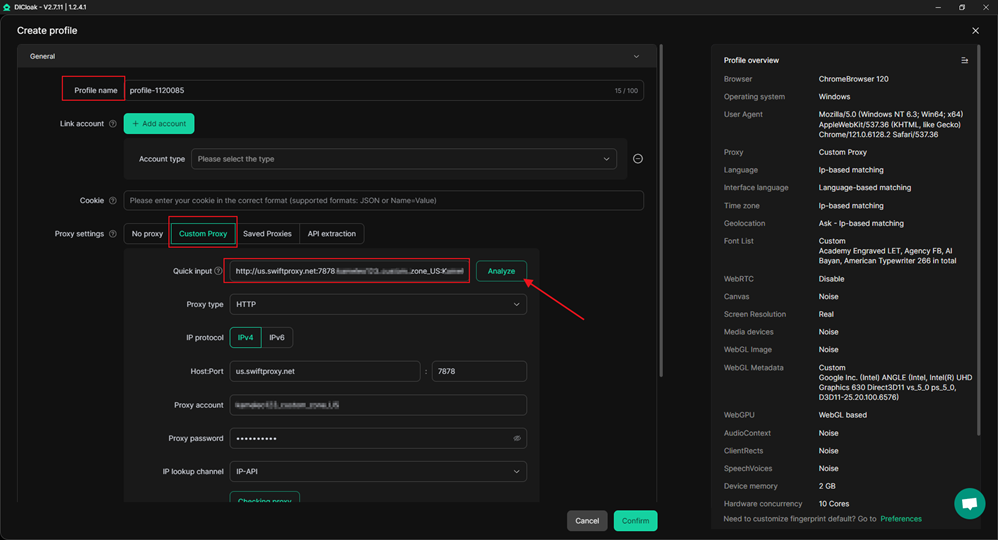The height and width of the screenshot is (540, 998).
Task: Collapse the General section
Action: pyautogui.click(x=636, y=57)
